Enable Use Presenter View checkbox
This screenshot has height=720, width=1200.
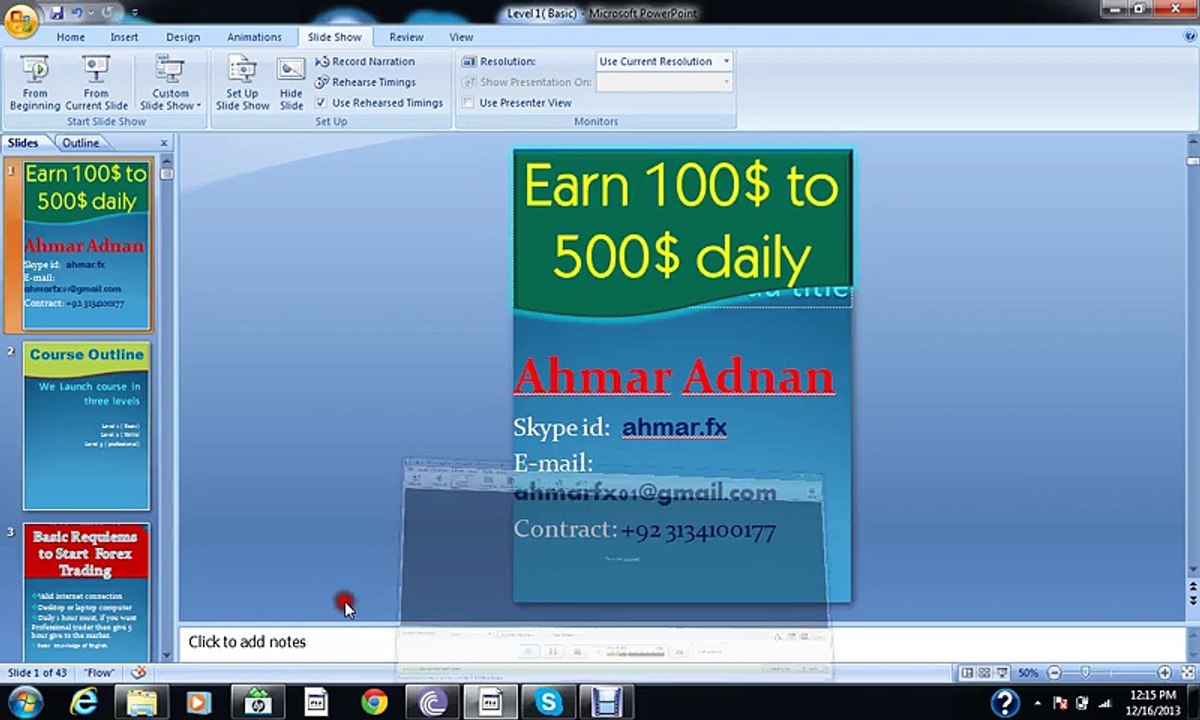point(468,102)
